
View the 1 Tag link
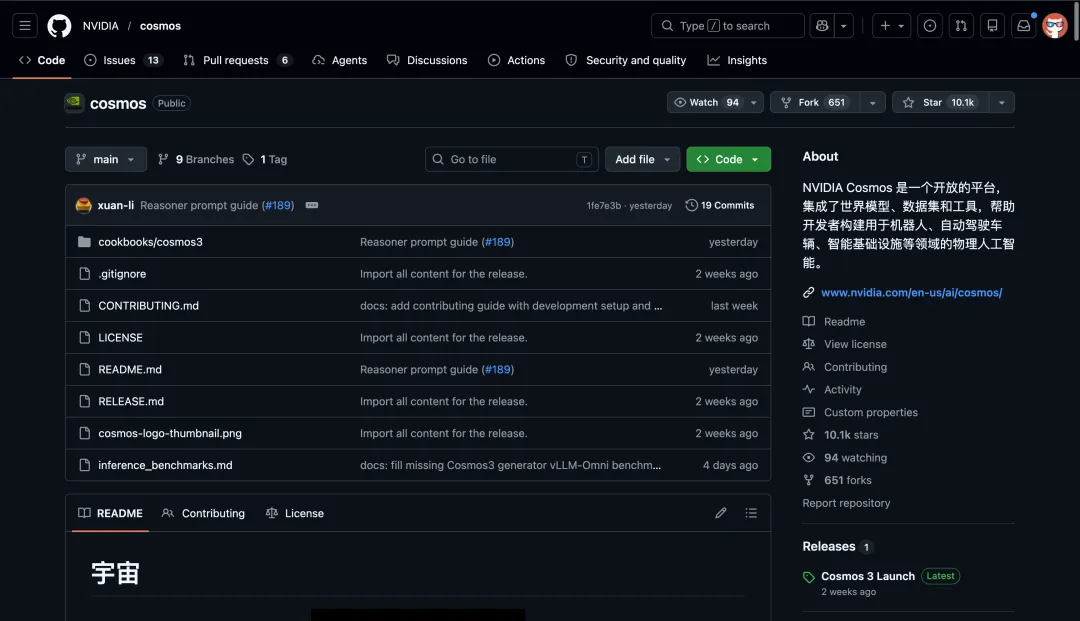pos(265,159)
